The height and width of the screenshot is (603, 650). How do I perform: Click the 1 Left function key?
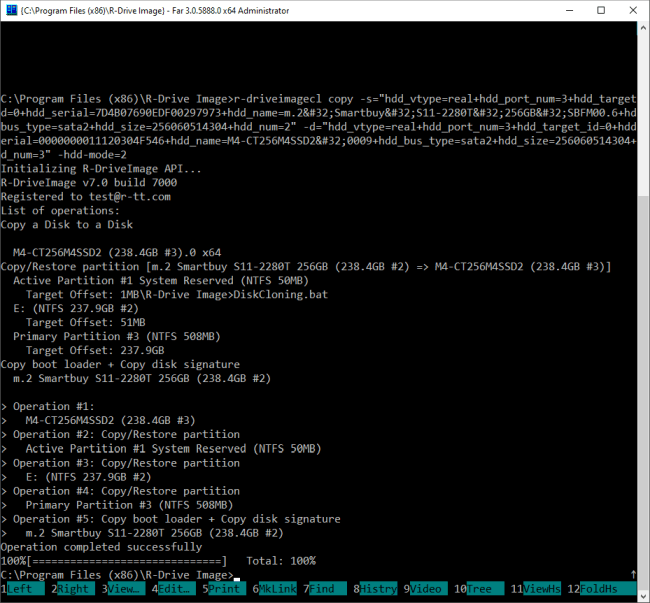(x=22, y=588)
